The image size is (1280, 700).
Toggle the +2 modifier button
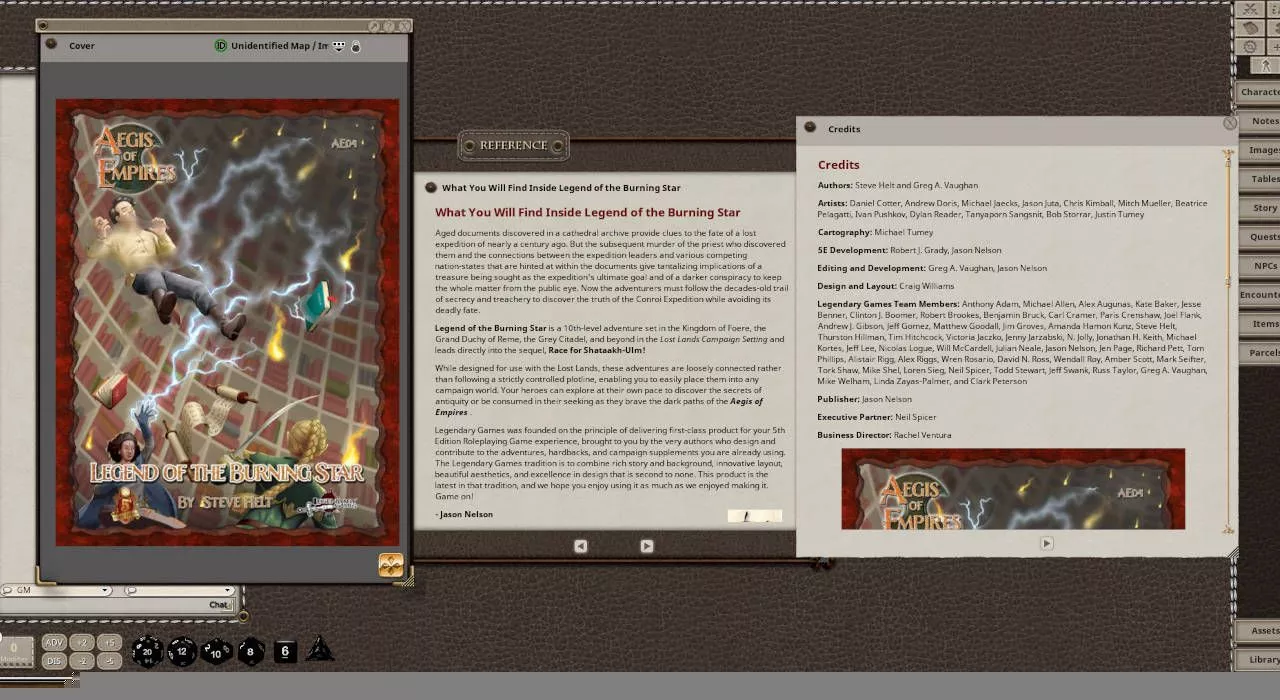click(x=82, y=643)
